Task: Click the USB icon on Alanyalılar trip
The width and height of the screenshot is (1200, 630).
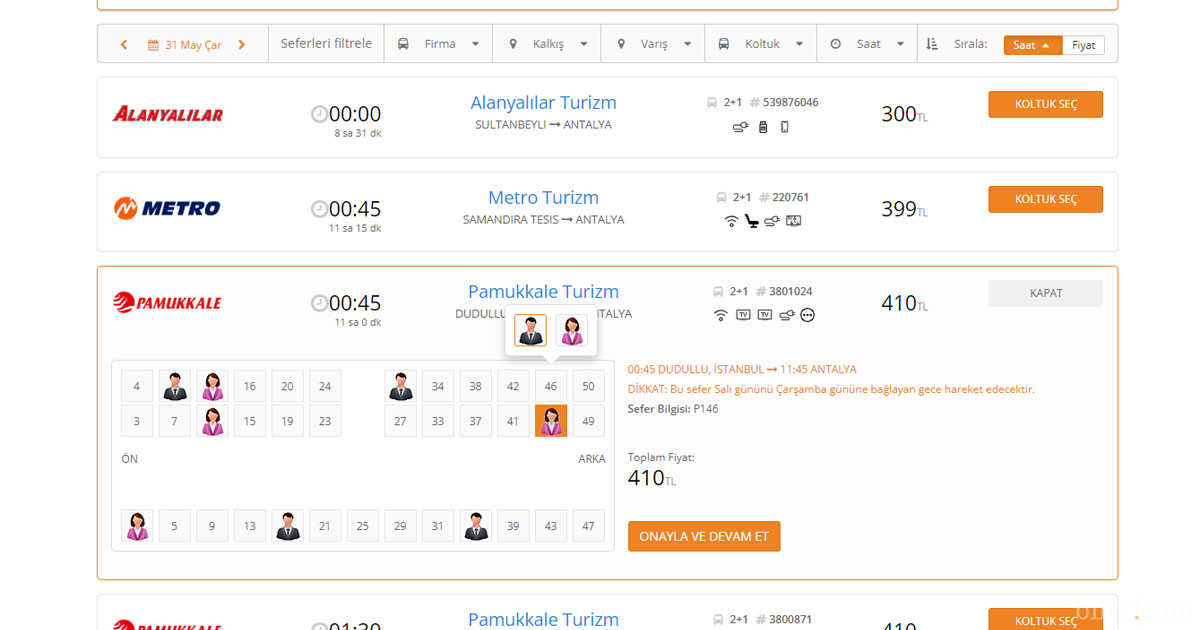Action: 763,127
